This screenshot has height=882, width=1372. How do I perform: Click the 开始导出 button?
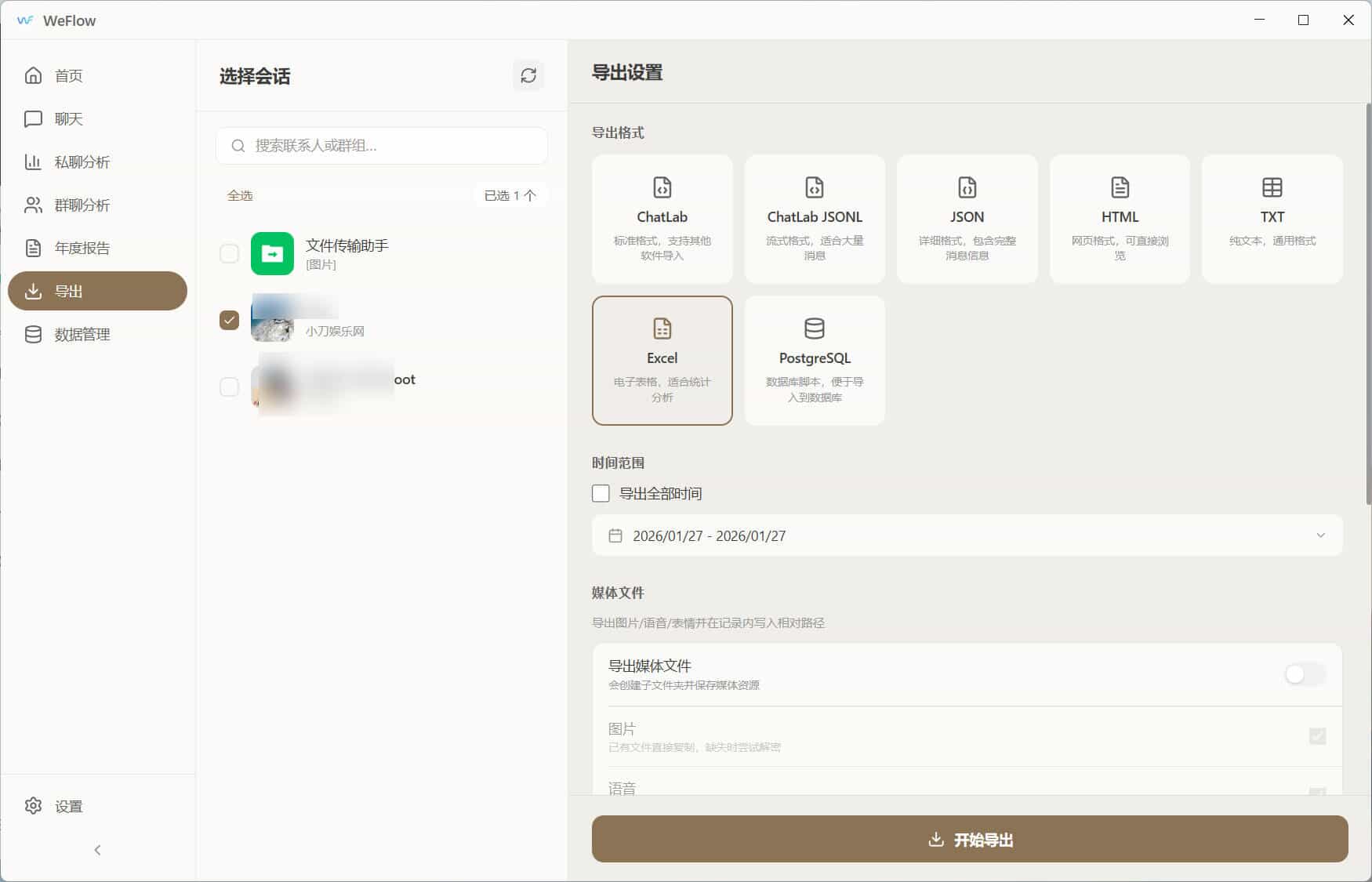[969, 839]
